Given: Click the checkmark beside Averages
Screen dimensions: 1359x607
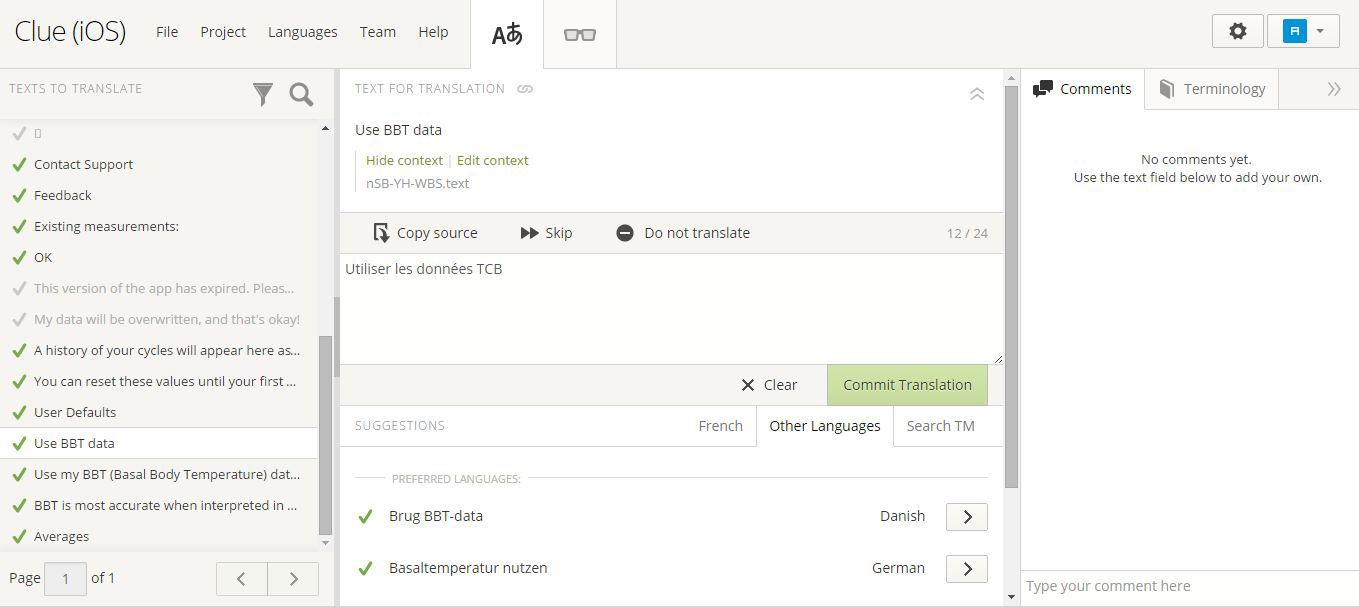Looking at the screenshot, I should 18,536.
